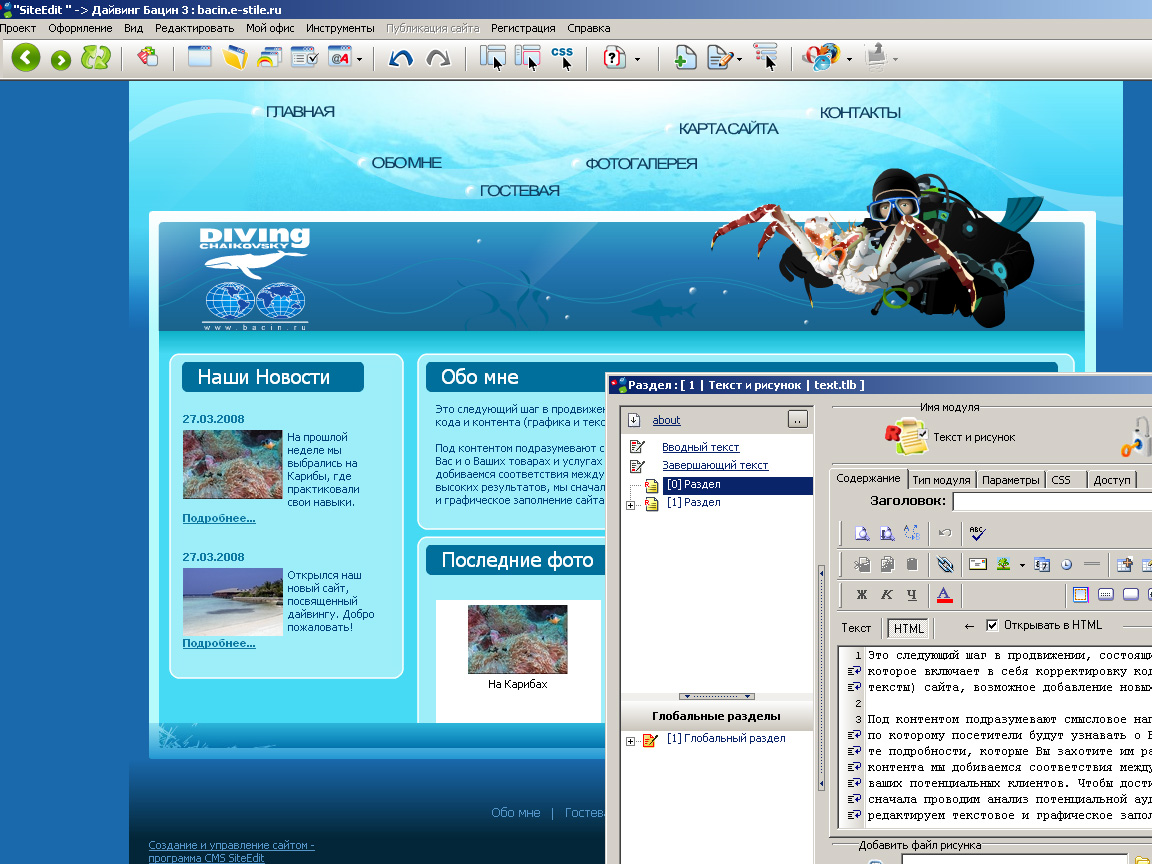The height and width of the screenshot is (864, 1152).
Task: Click the green back arrow button
Action: click(26, 58)
